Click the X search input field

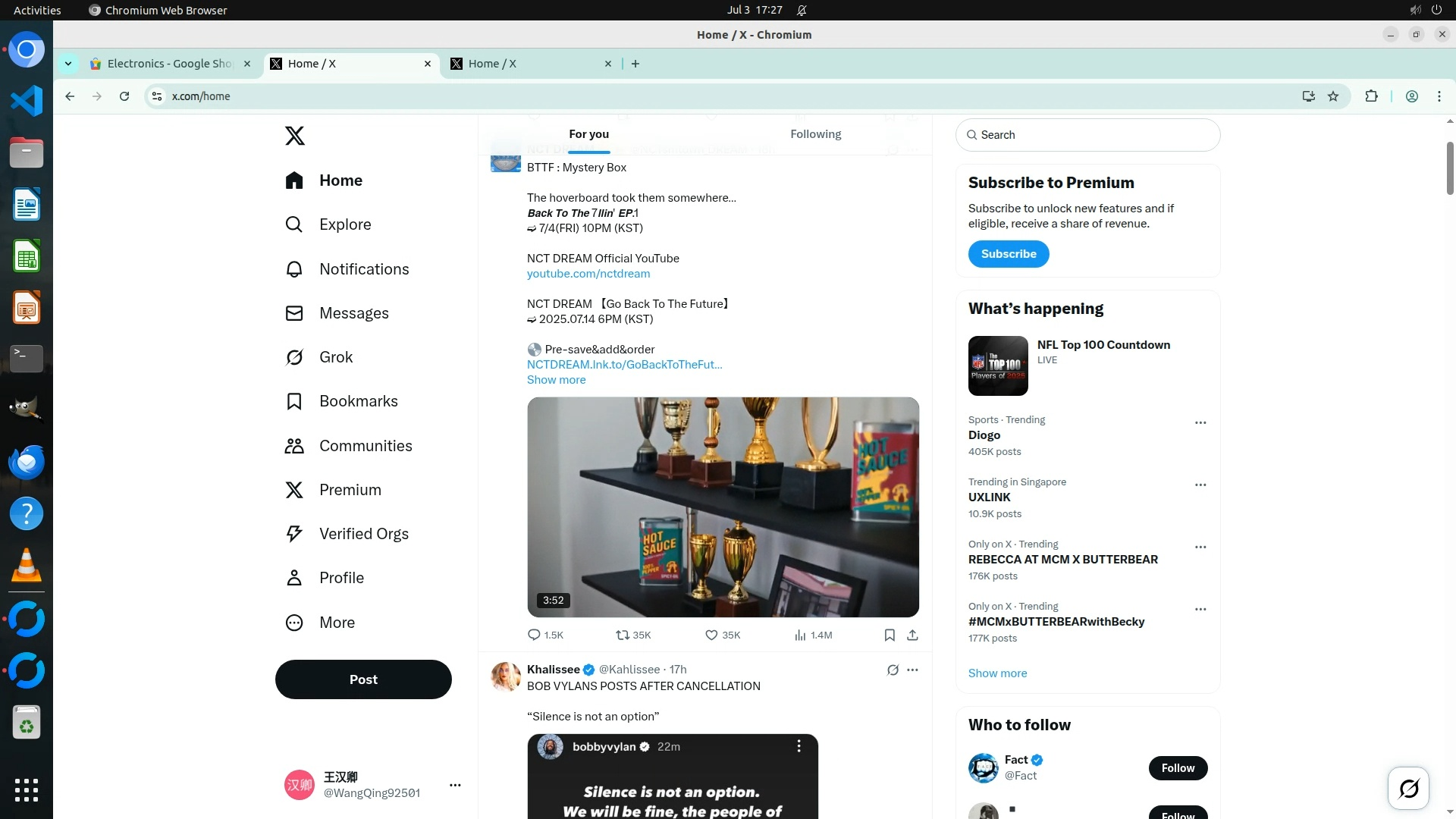pos(1092,135)
